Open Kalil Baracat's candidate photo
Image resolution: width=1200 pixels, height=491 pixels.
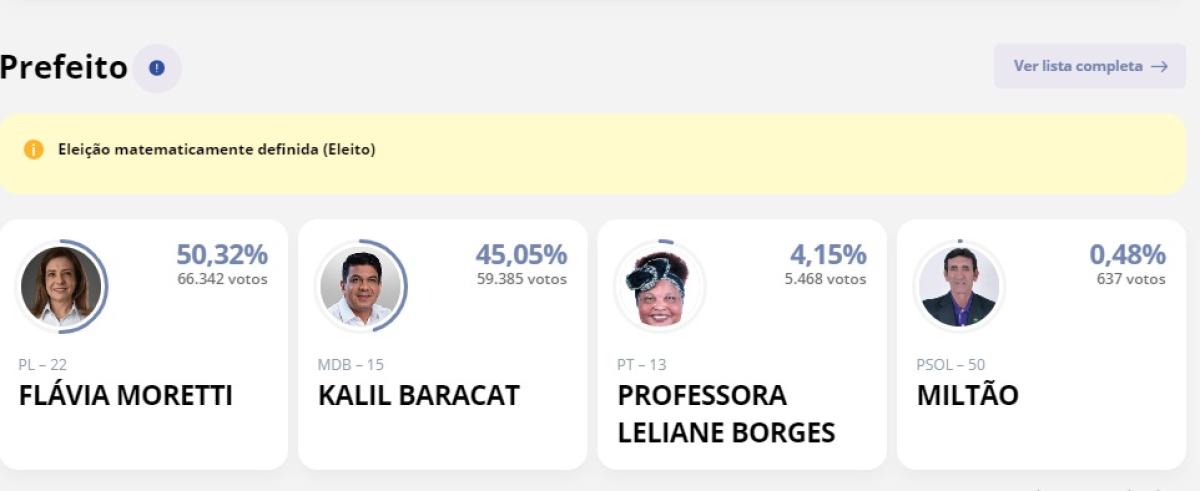361,286
